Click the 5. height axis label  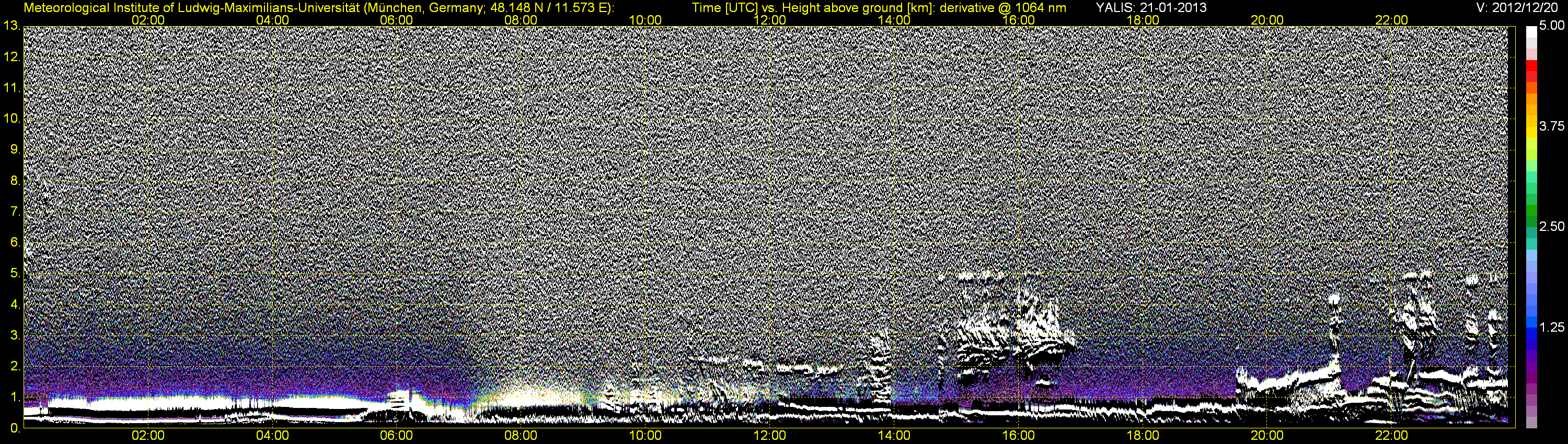point(15,273)
